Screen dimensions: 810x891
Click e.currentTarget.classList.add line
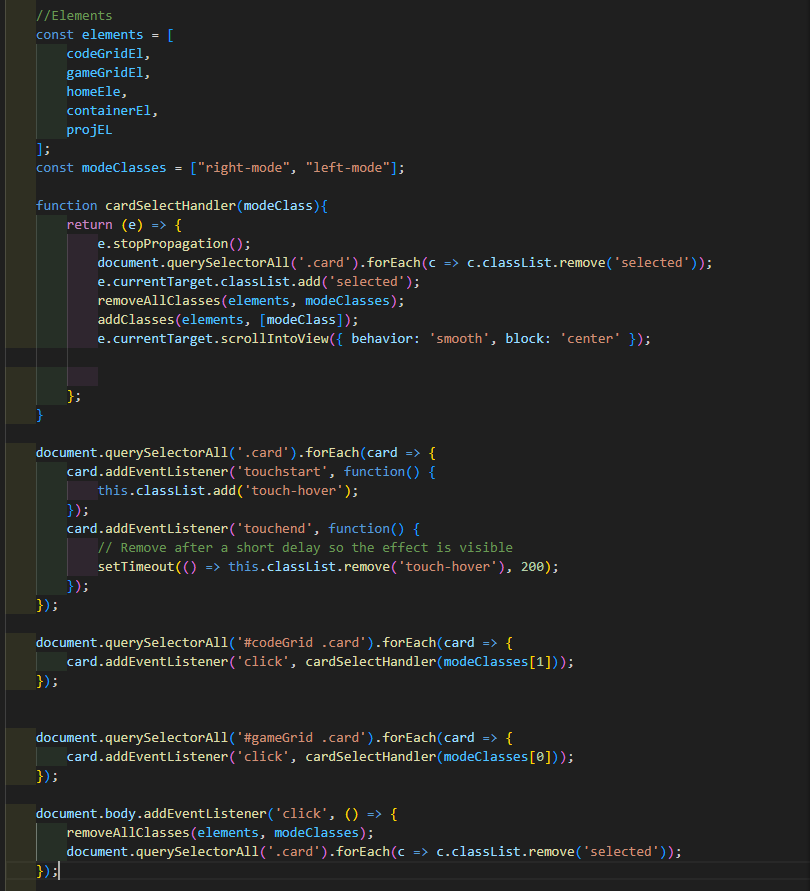click(259, 282)
